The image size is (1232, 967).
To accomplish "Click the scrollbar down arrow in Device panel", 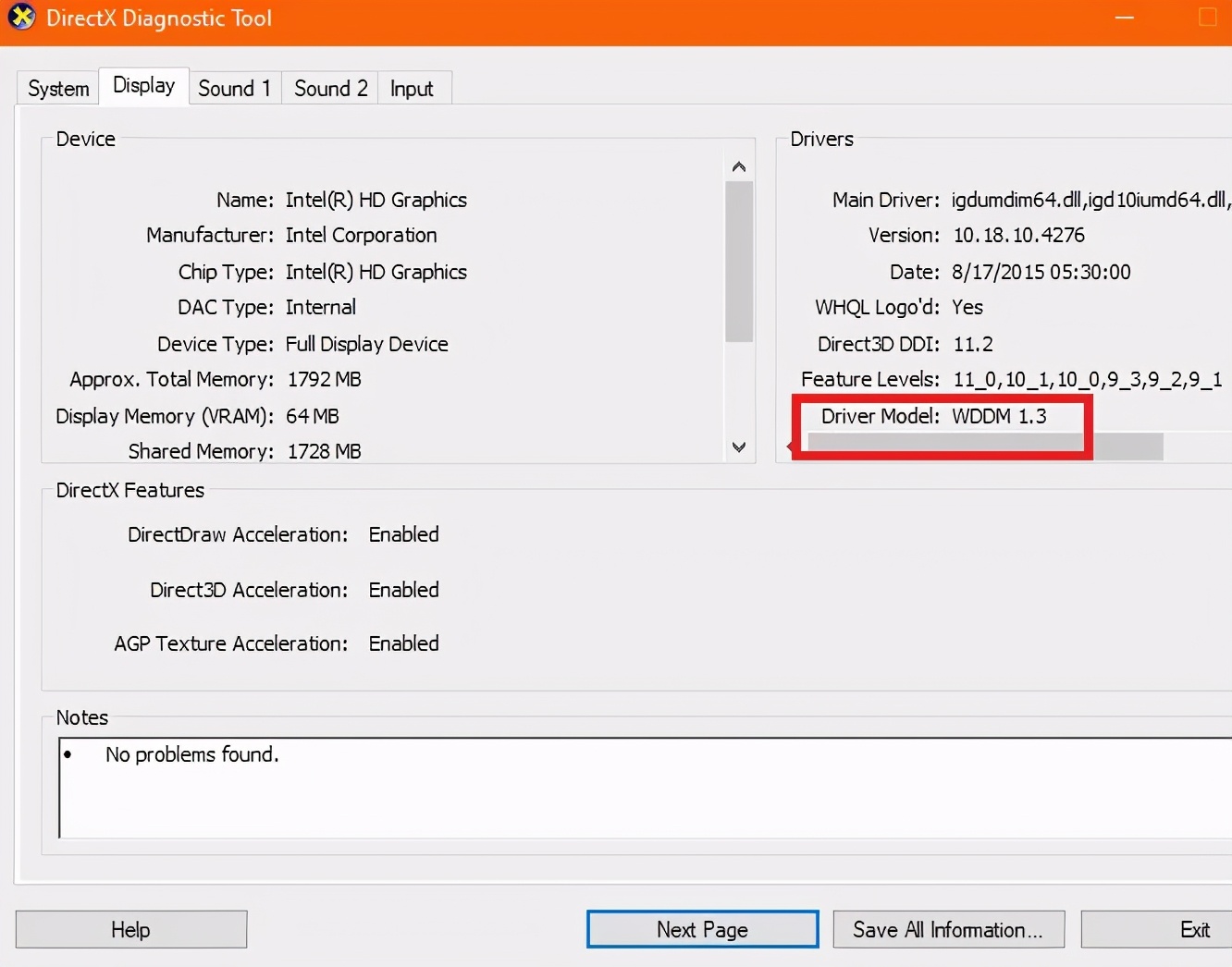I will 738,447.
